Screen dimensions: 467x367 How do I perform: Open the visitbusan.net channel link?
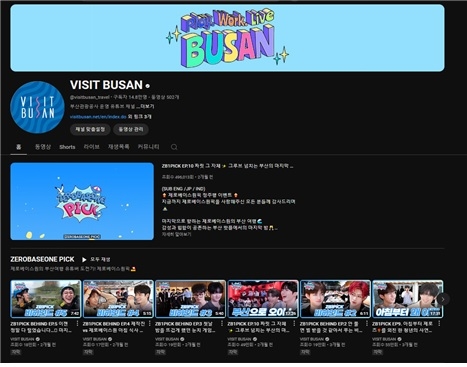coord(98,117)
